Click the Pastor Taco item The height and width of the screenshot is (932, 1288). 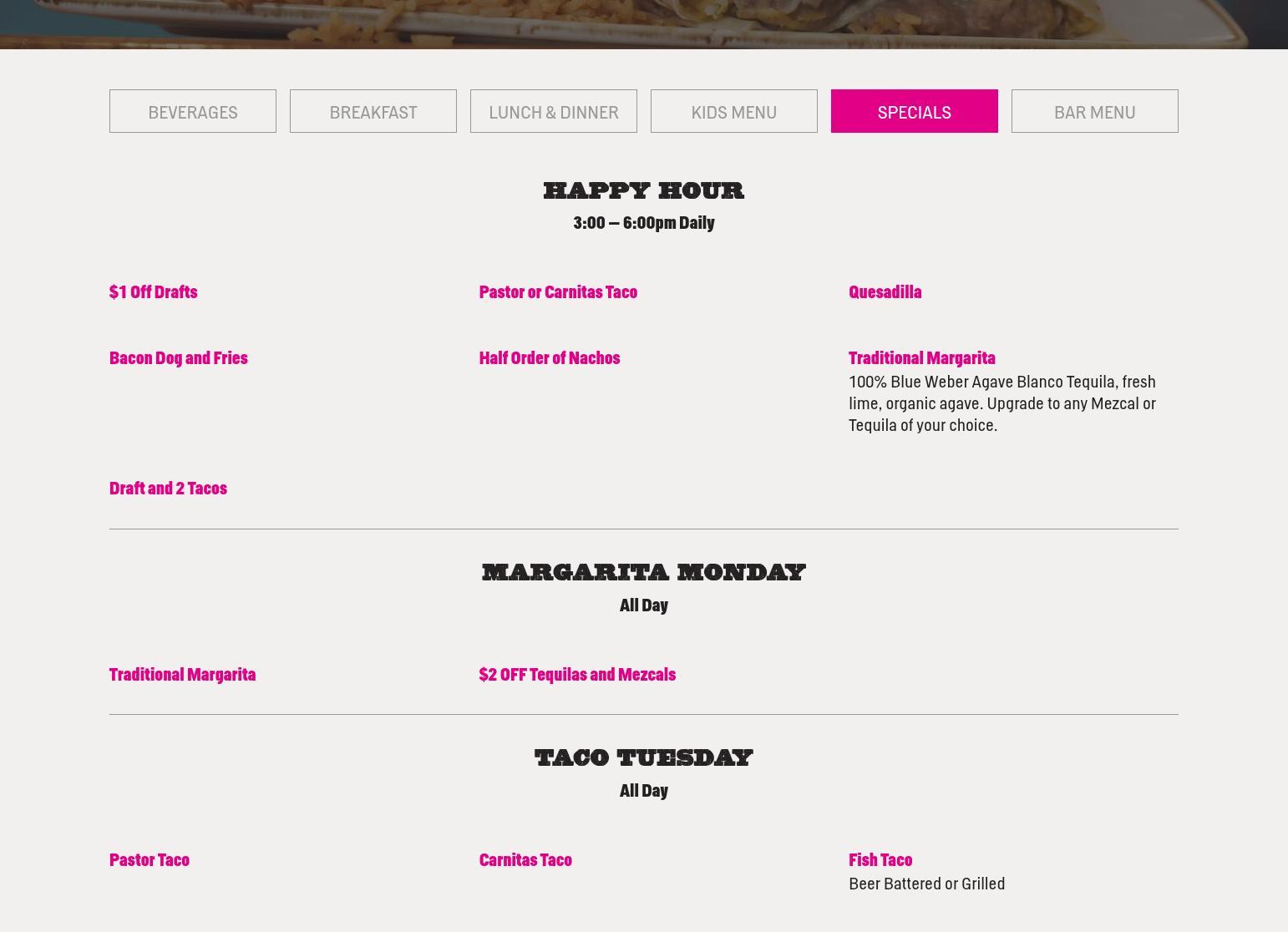coord(150,859)
